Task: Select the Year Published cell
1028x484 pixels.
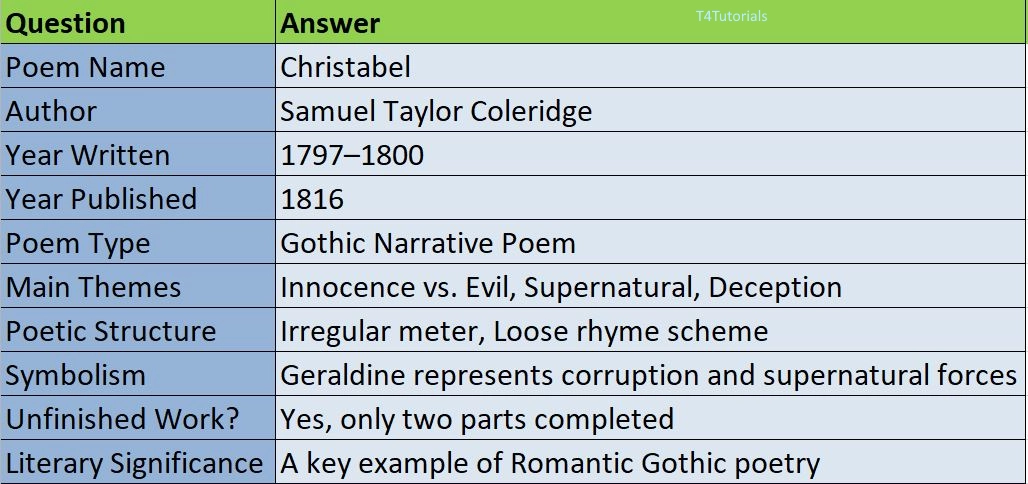Action: click(x=138, y=197)
